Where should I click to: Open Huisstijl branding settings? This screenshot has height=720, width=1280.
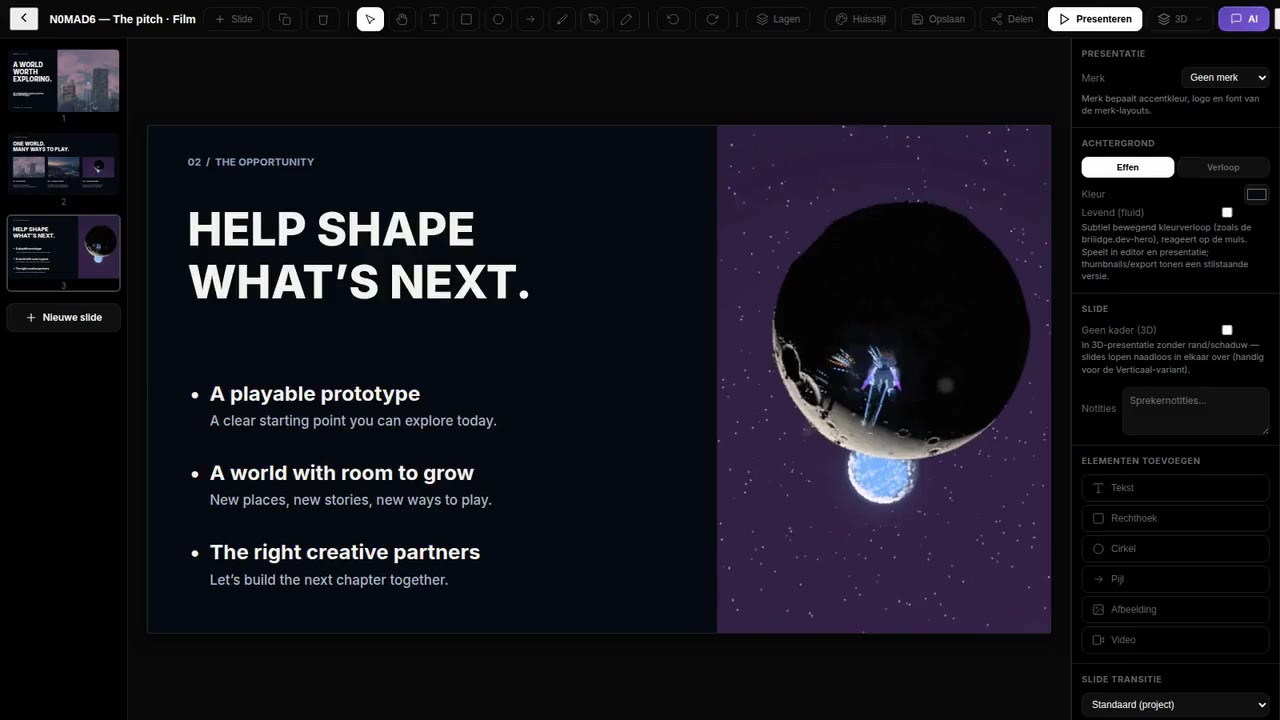(861, 19)
